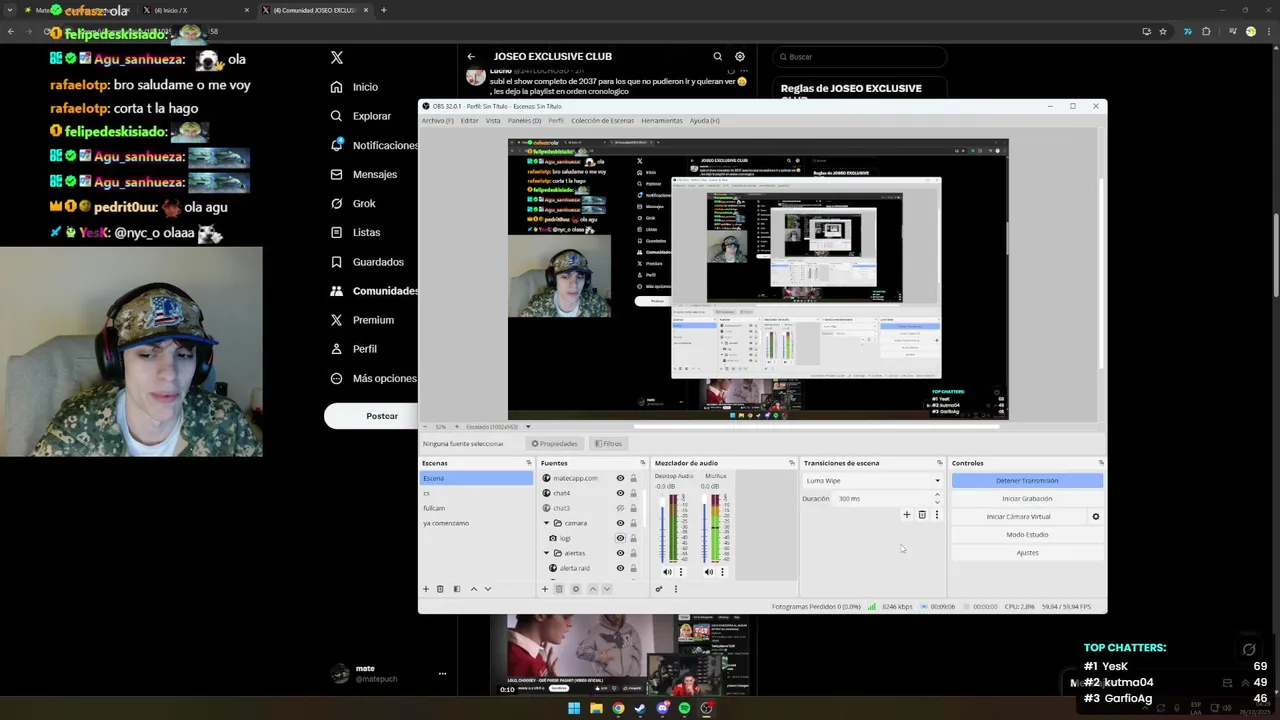Show the hidden chat3 source

(x=620, y=508)
